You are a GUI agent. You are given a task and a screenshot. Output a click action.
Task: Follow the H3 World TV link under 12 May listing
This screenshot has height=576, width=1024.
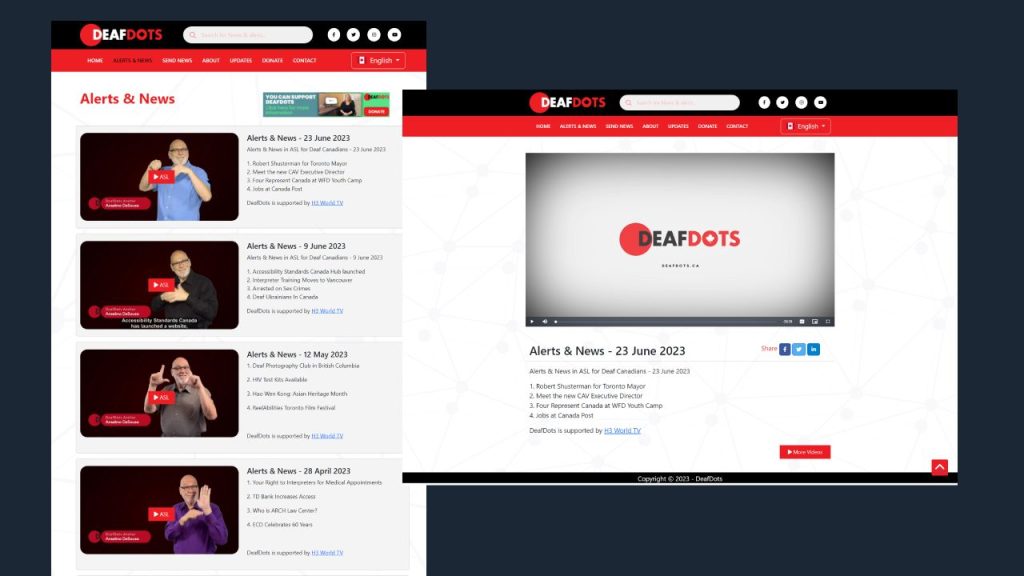coord(327,436)
